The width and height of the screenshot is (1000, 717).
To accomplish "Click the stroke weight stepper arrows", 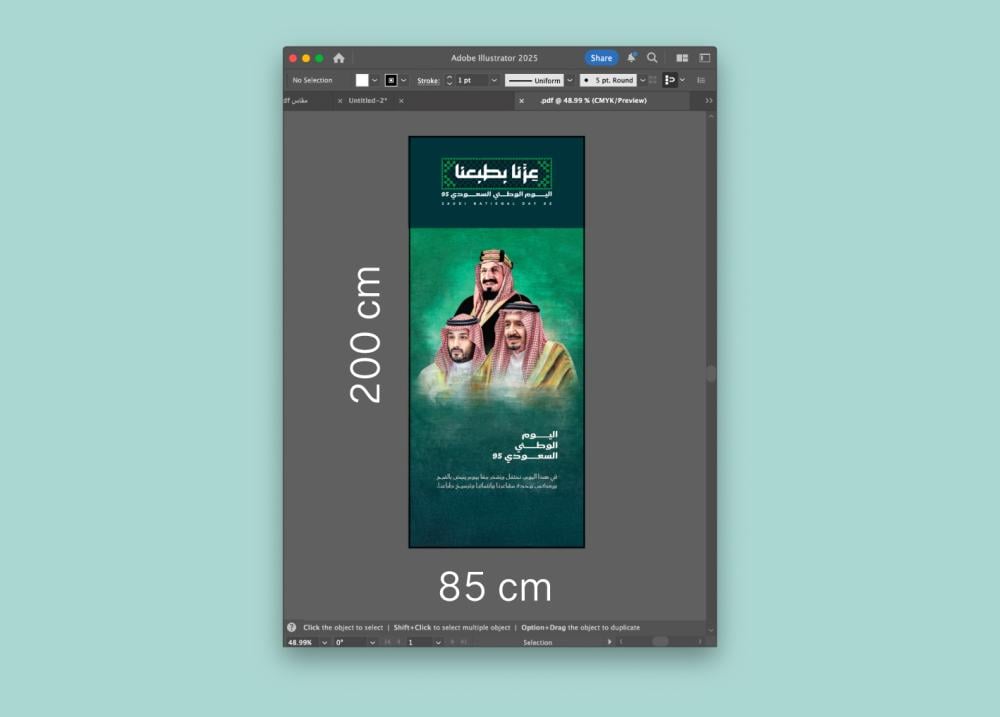I will click(x=449, y=80).
